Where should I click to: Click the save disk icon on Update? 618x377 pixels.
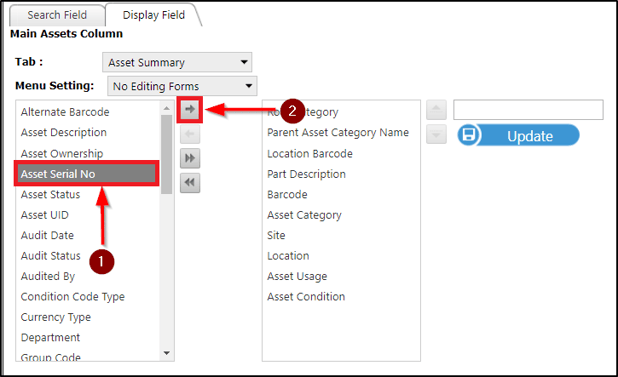469,135
